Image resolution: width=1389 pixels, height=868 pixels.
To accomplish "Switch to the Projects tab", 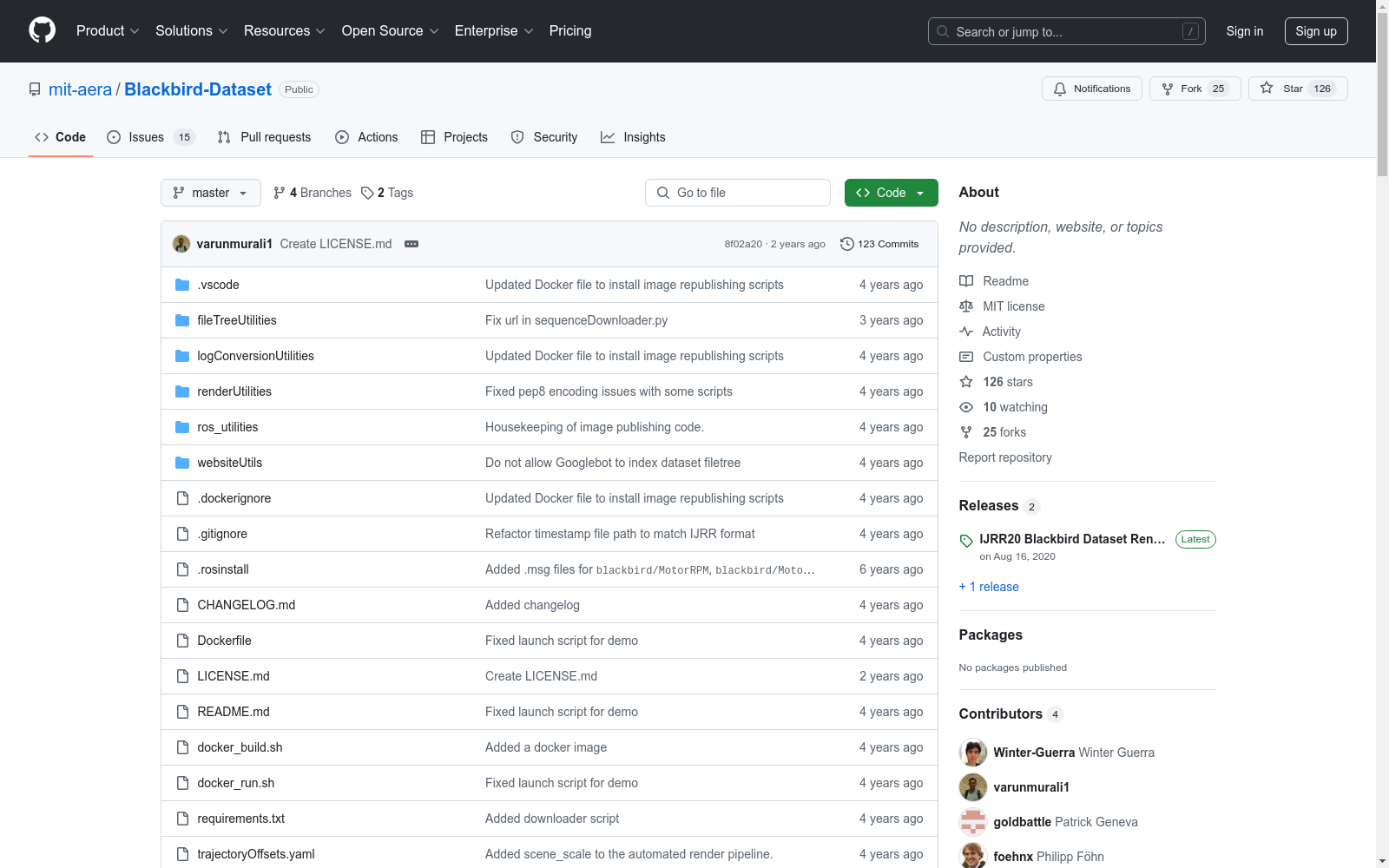I will tap(454, 137).
